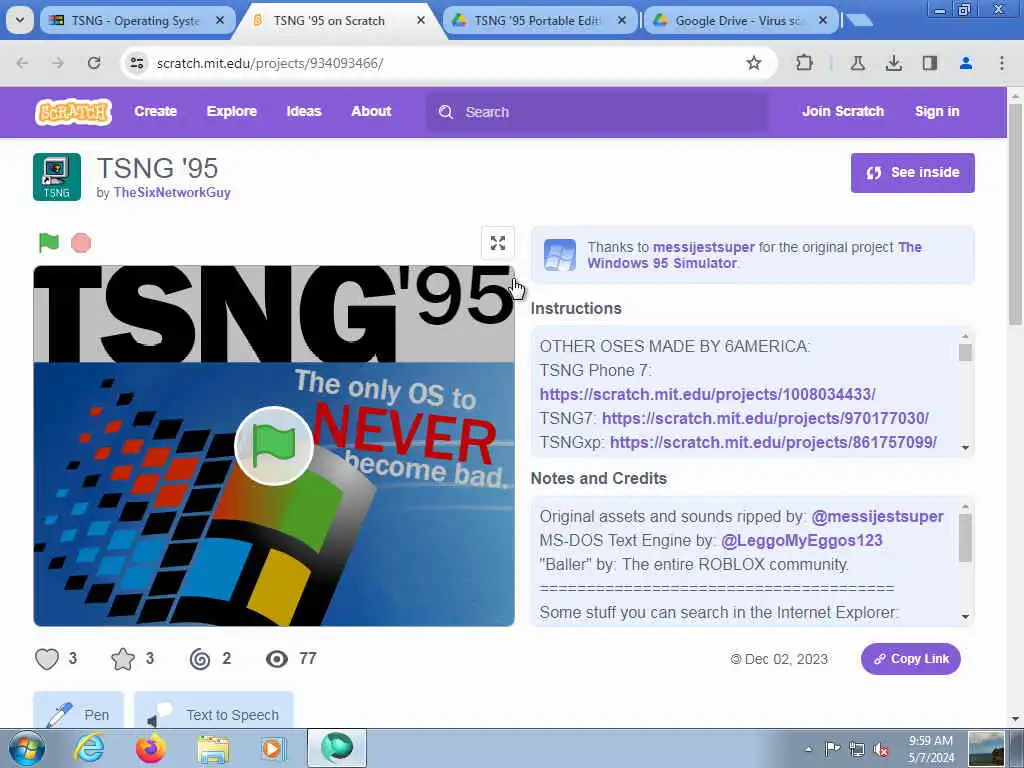The width and height of the screenshot is (1024, 768).
Task: Close the TSNG '95 on Scratch tab
Action: click(421, 21)
